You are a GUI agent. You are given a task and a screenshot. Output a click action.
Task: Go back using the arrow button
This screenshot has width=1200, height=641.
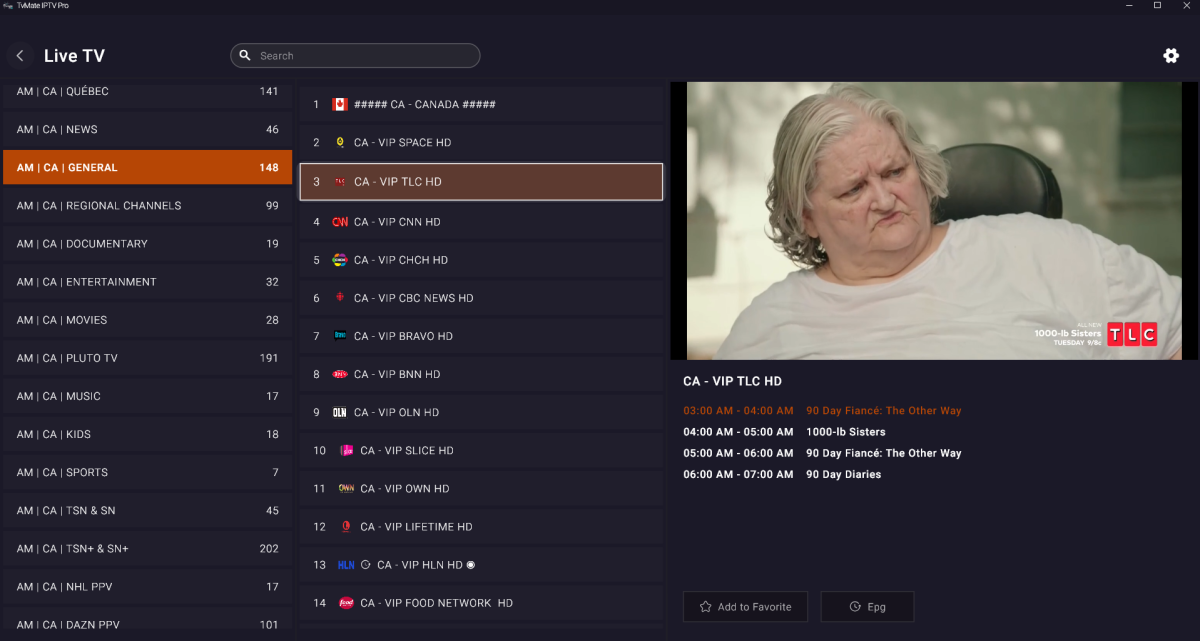(20, 56)
